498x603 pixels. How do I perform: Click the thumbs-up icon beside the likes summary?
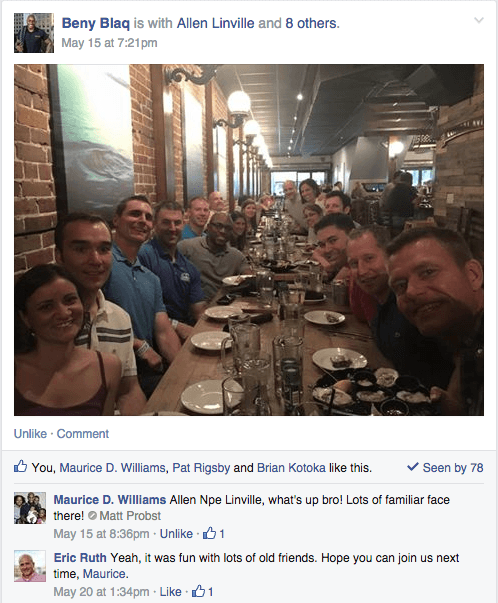[20, 466]
